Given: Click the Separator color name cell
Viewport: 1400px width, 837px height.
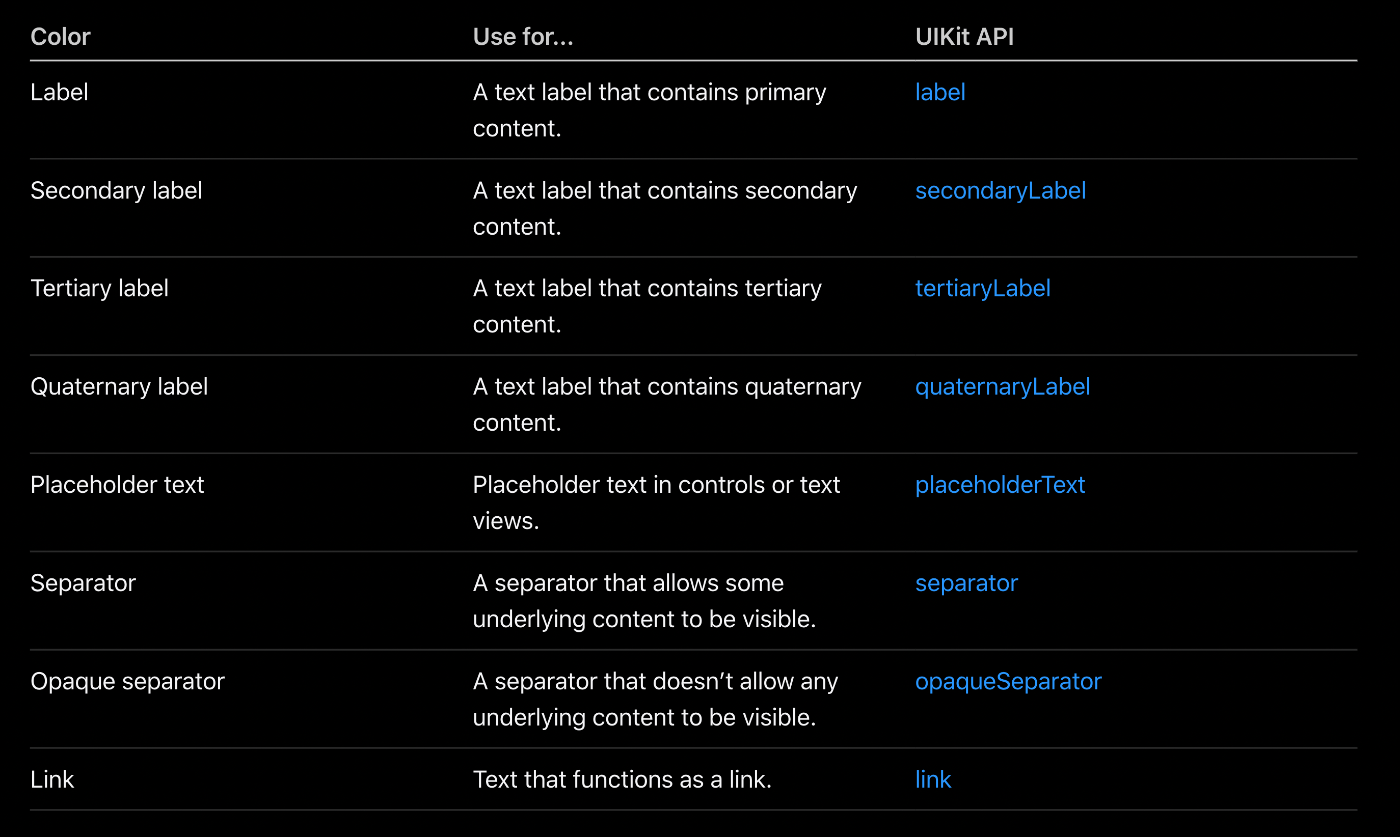Looking at the screenshot, I should [x=83, y=583].
